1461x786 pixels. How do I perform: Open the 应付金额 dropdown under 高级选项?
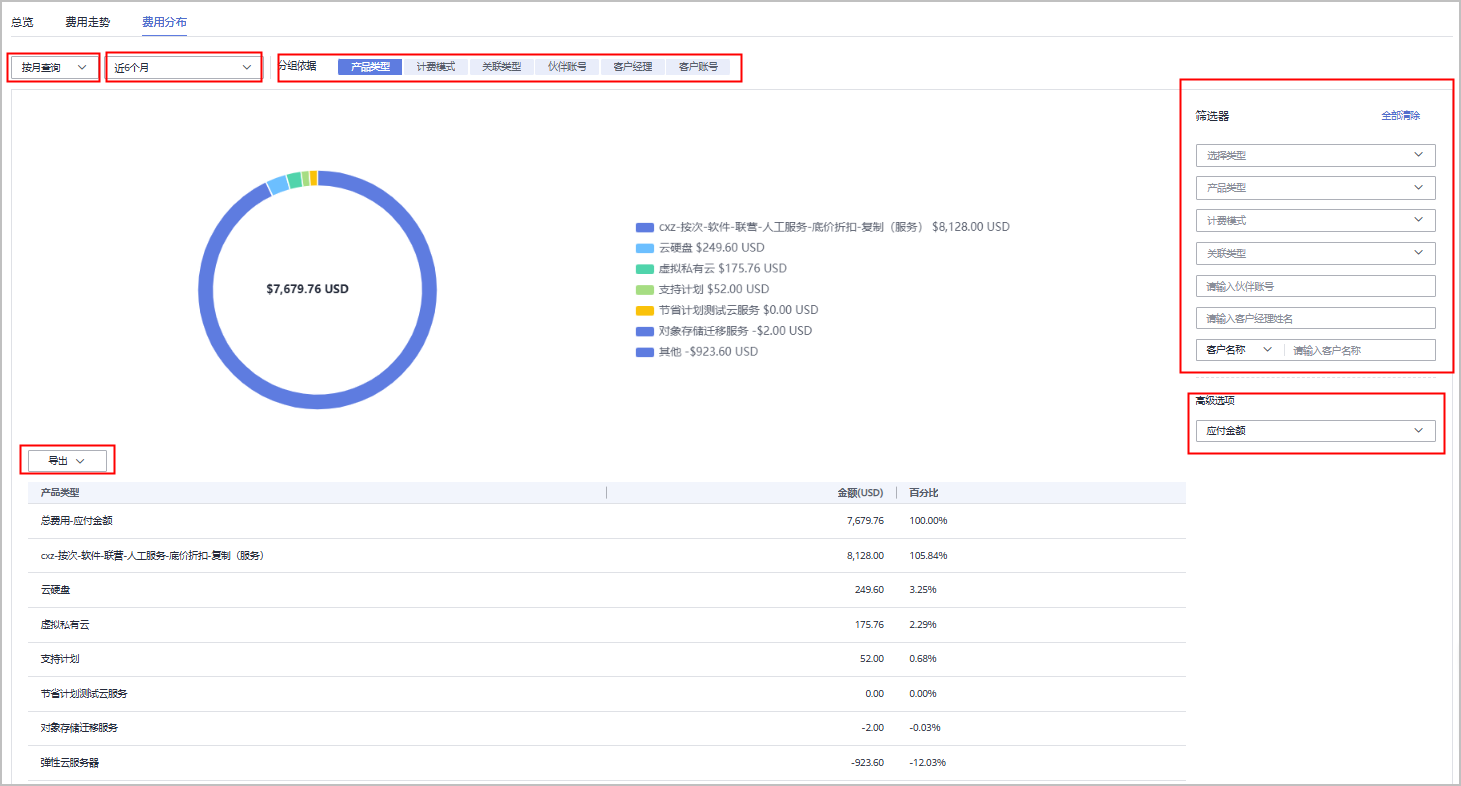(x=1315, y=431)
